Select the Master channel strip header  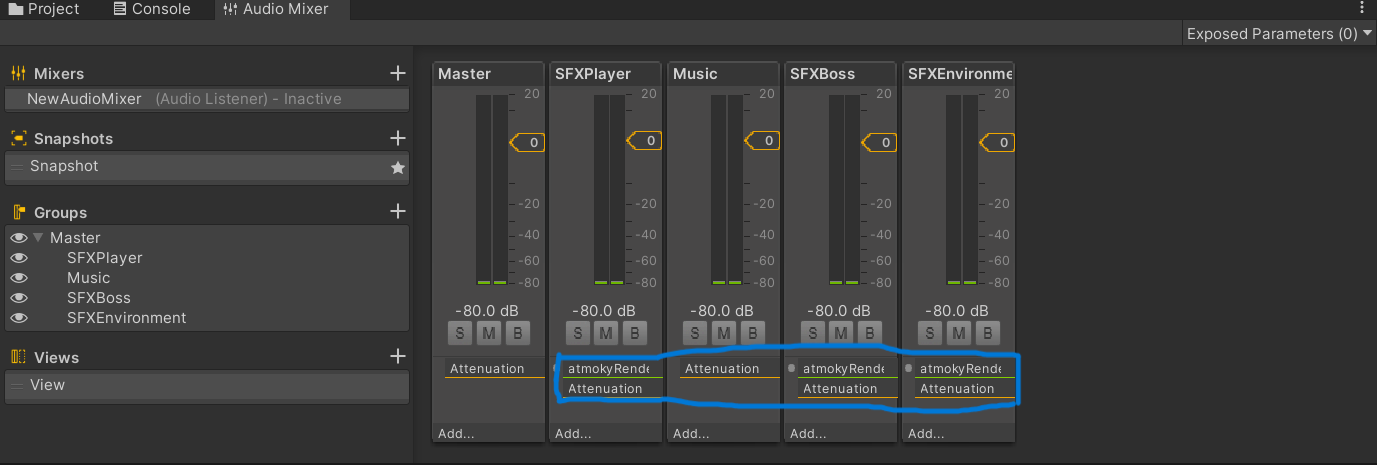pos(489,74)
